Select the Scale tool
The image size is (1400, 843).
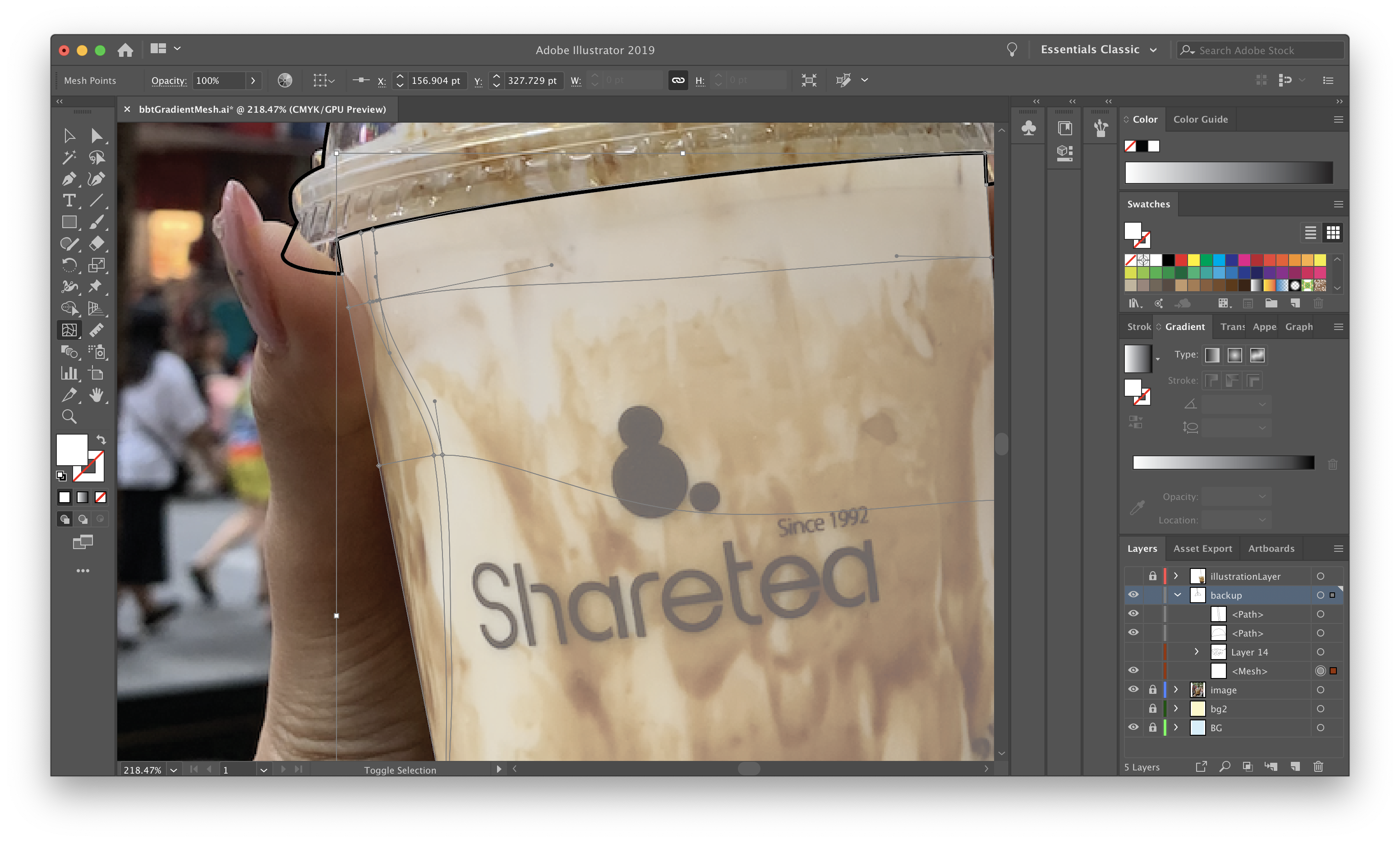[97, 265]
